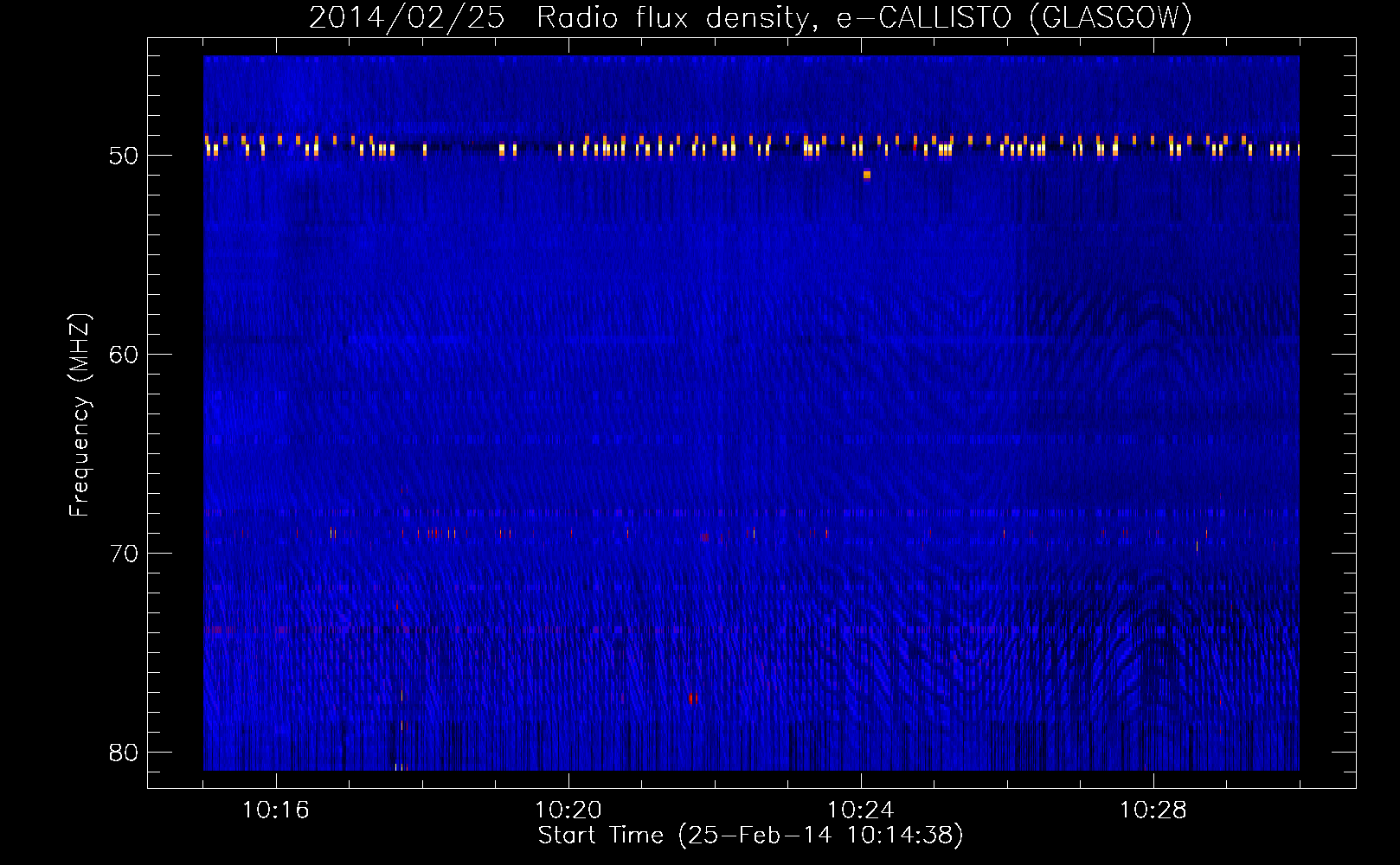Click the isolated orange spot below 50 MHz line
This screenshot has height=865, width=1400.
pos(867,175)
